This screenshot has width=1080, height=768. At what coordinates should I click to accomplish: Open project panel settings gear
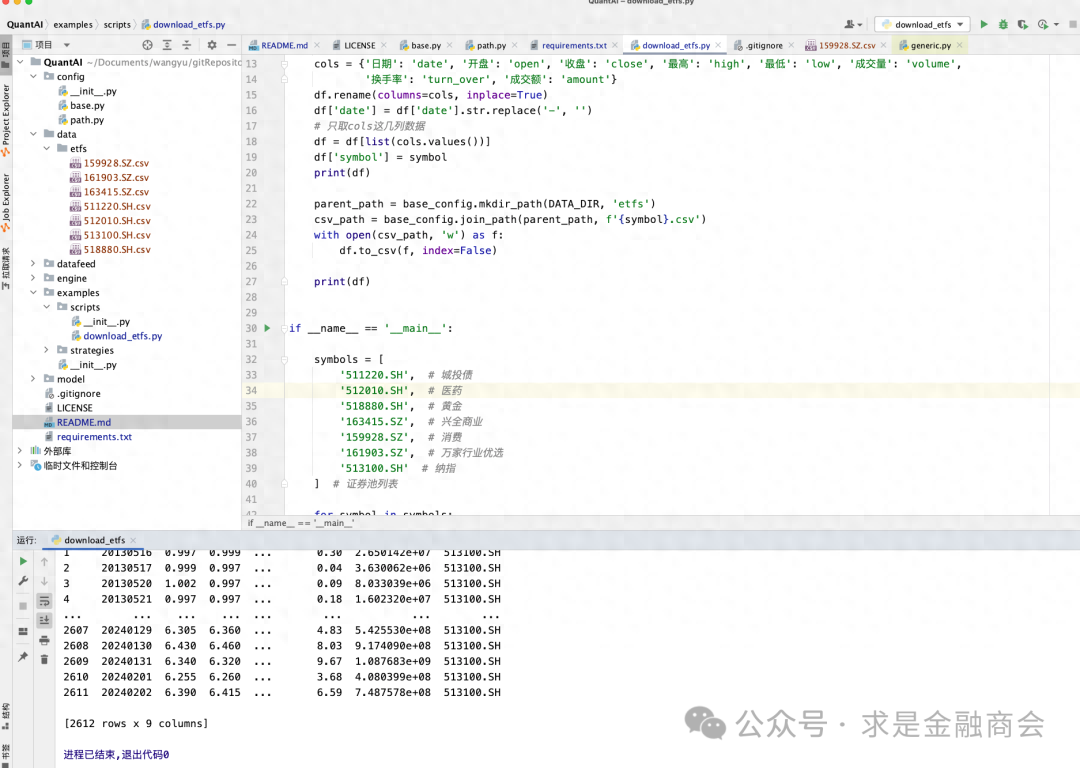pyautogui.click(x=211, y=45)
